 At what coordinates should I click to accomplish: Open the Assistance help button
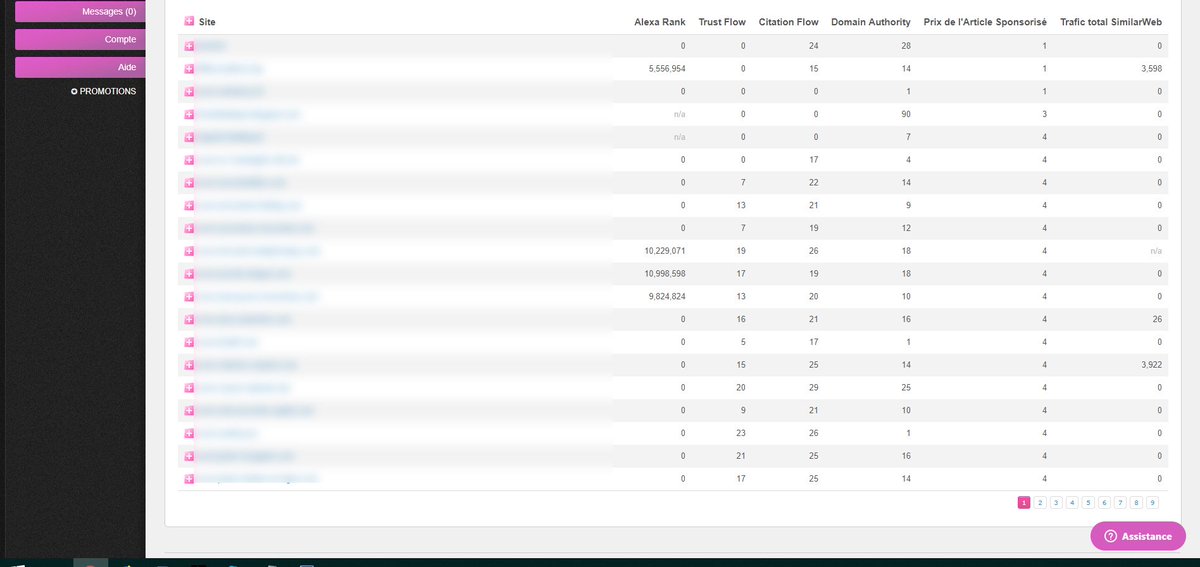point(1137,536)
